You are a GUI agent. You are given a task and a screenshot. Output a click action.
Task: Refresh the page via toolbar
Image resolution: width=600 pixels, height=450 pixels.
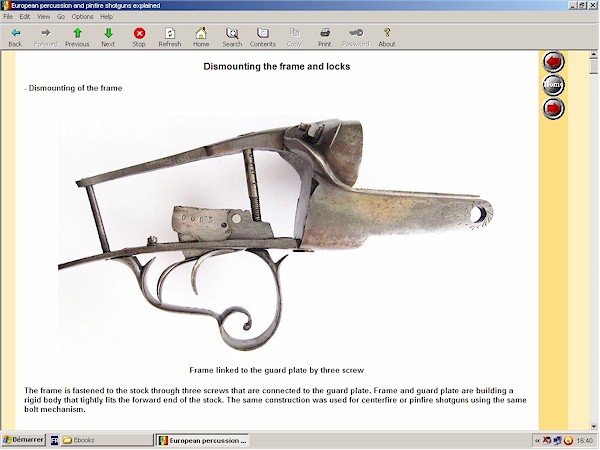(x=170, y=37)
